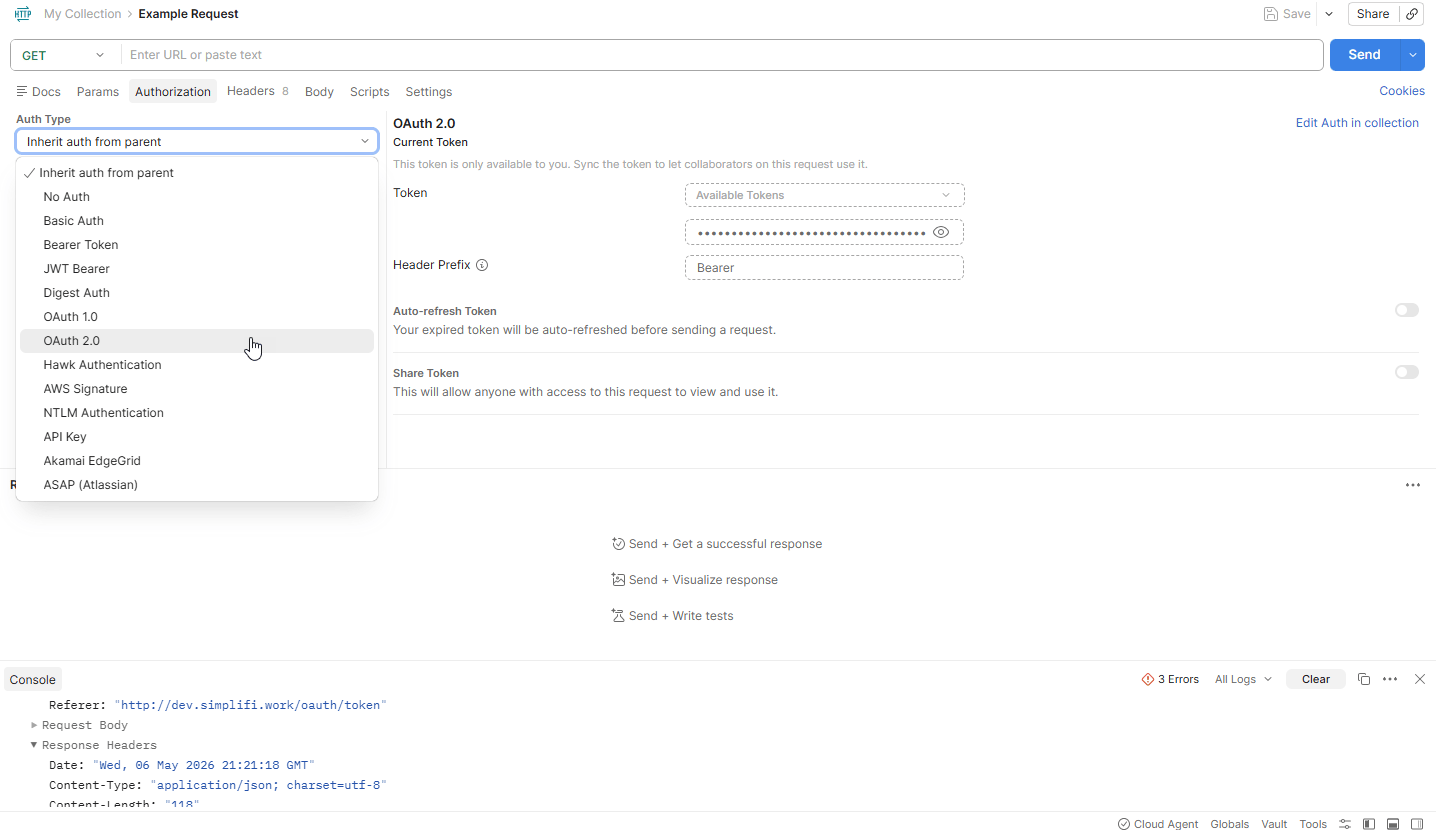Click the 3 Errors indicator in the console
Screen dimensions: 1436x830
pos(1170,679)
